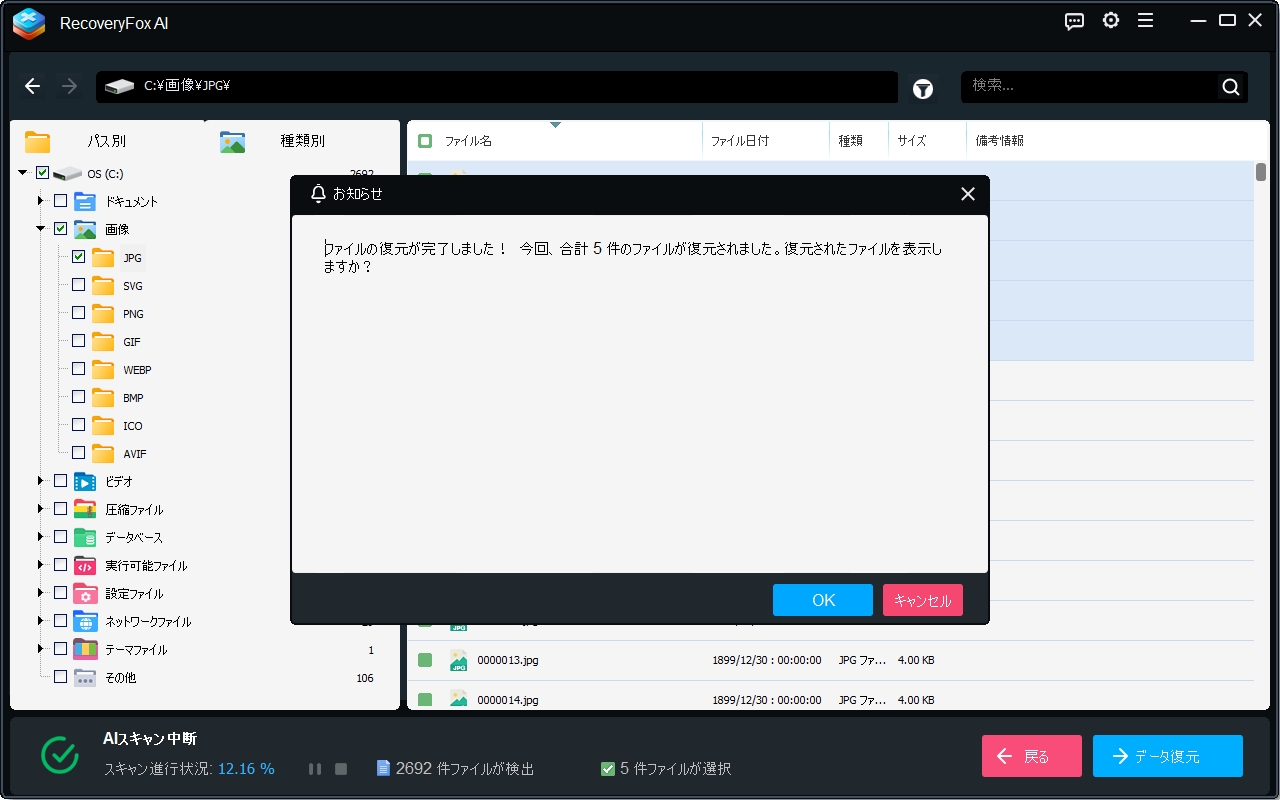Screen dimensions: 1280x800
Task: Click OK in the notification dialog
Action: point(822,600)
